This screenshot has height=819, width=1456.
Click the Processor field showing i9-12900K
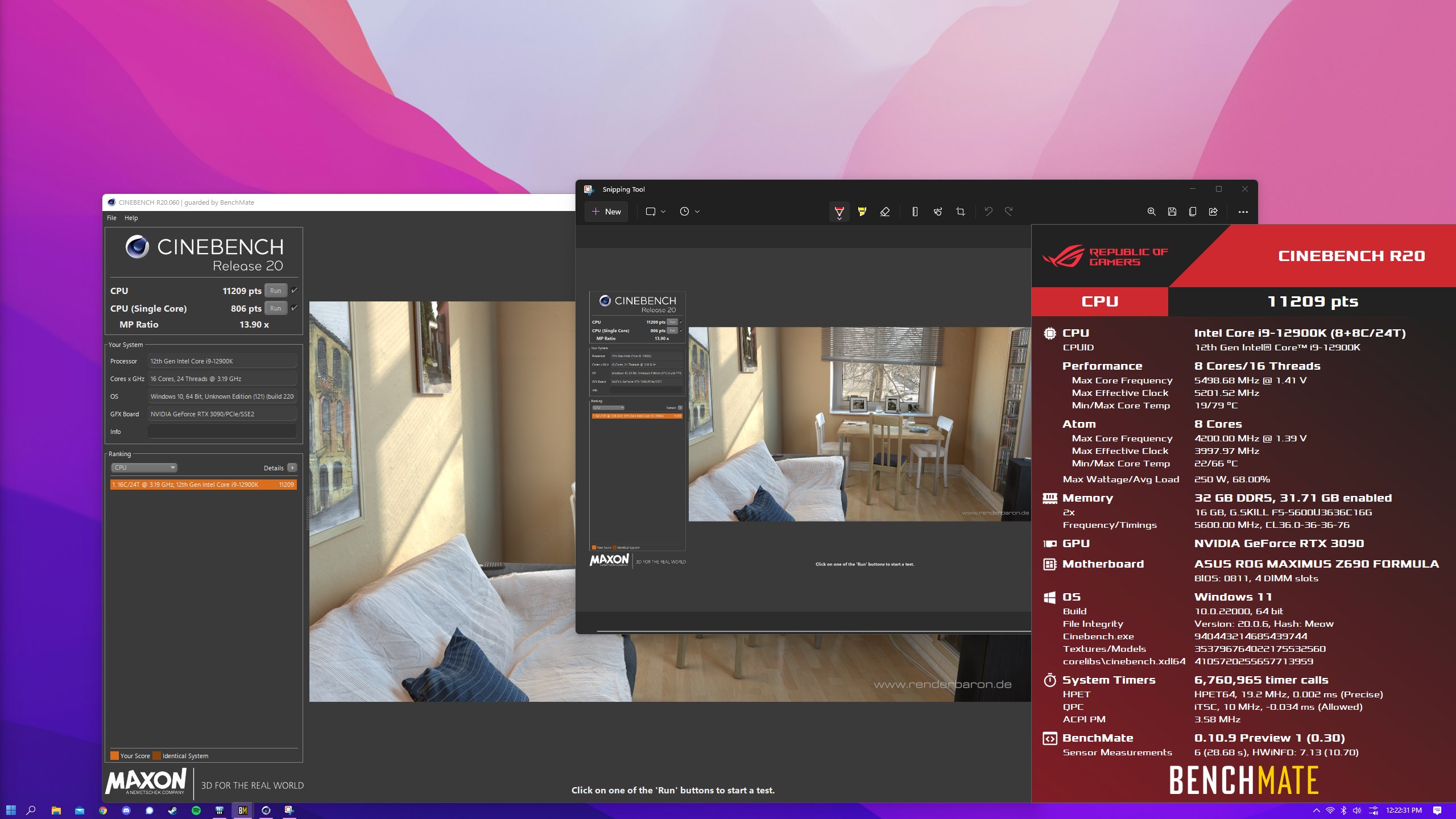pos(222,361)
